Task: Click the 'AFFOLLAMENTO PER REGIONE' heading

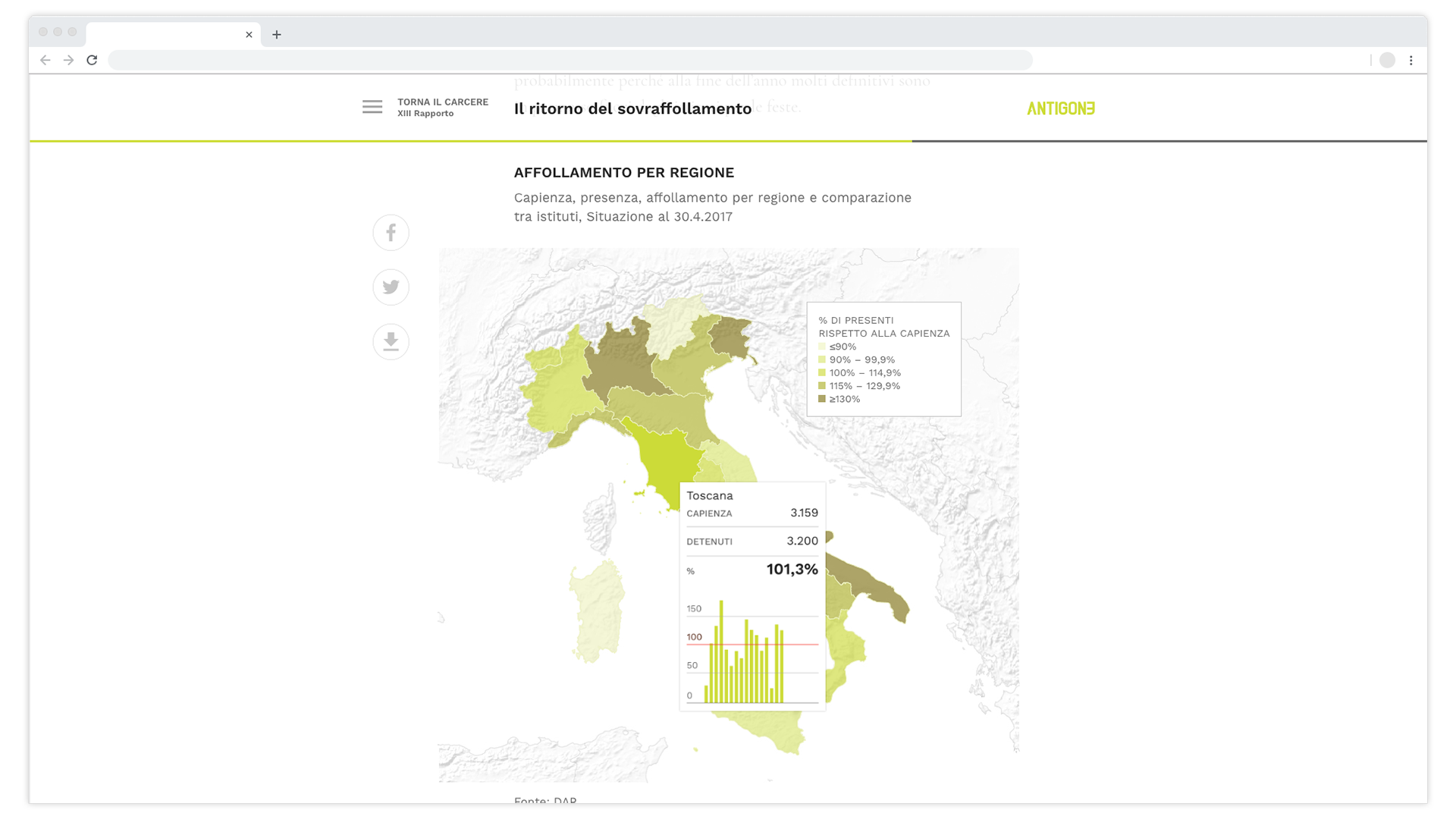Action: (624, 173)
